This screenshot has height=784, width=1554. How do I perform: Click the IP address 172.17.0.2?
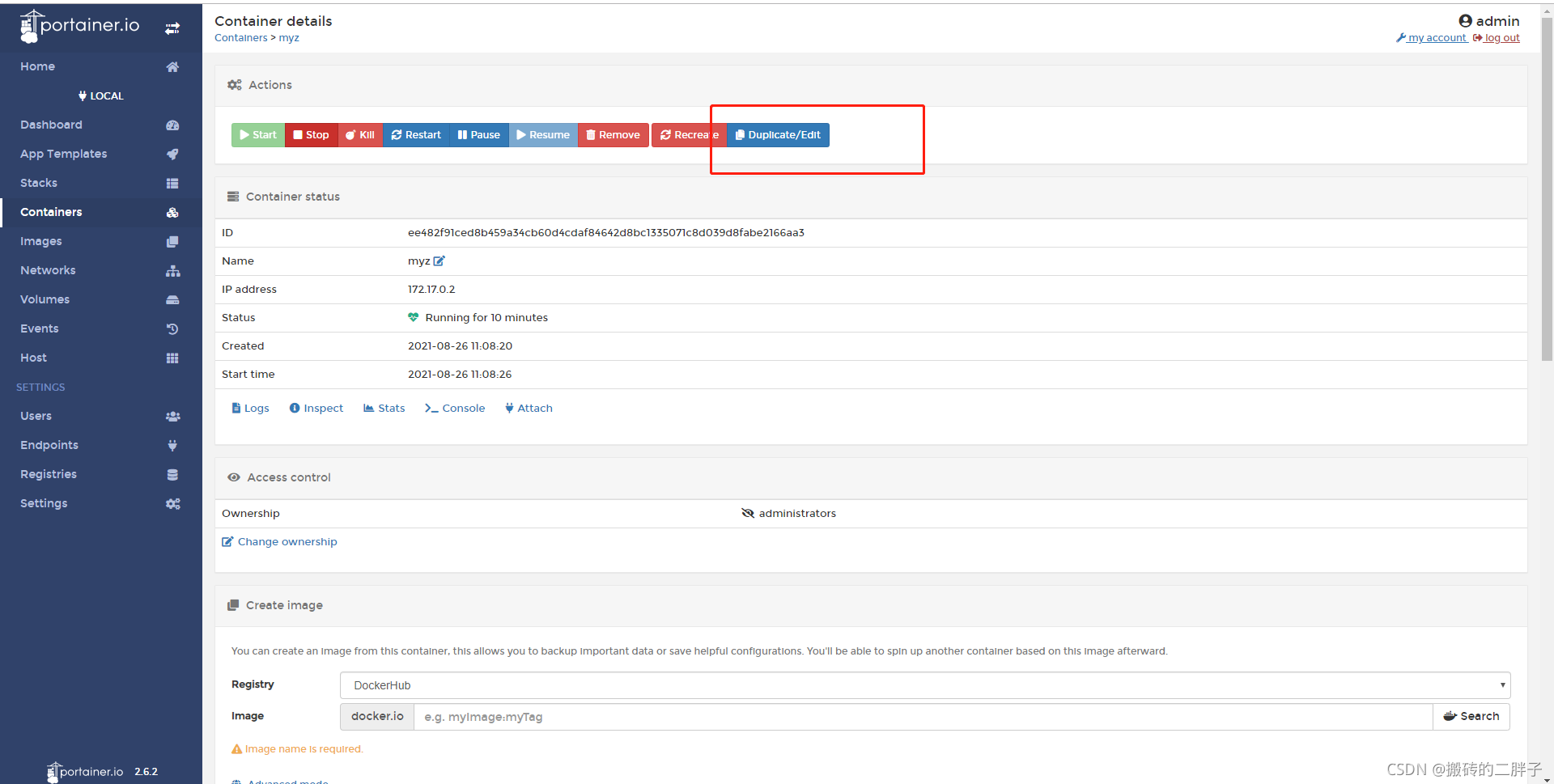(431, 290)
